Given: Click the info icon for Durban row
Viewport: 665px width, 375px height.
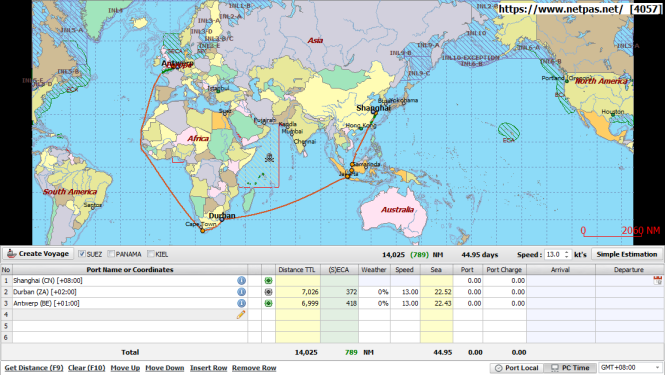Looking at the screenshot, I should tap(241, 292).
